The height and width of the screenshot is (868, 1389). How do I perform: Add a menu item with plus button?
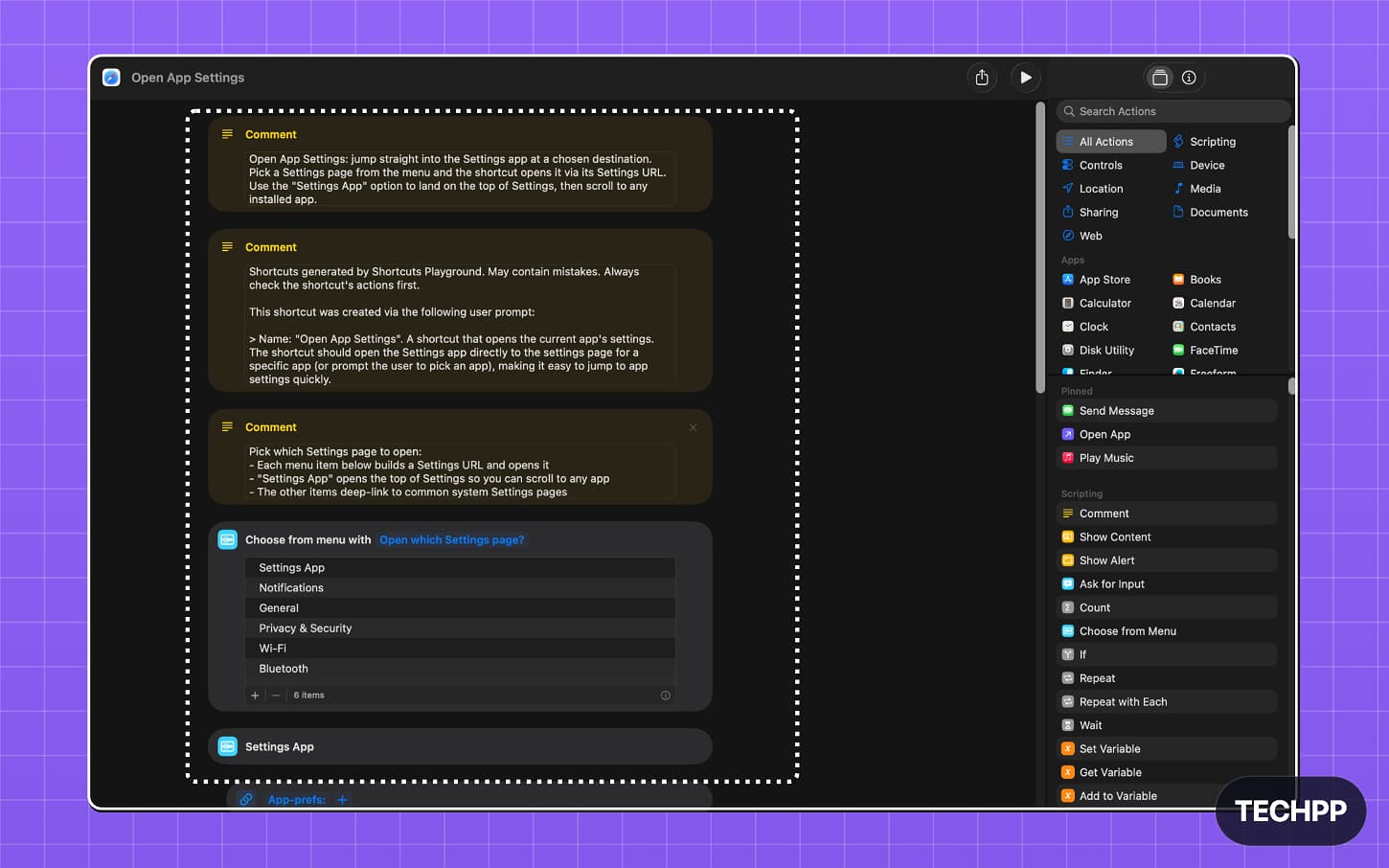(255, 696)
